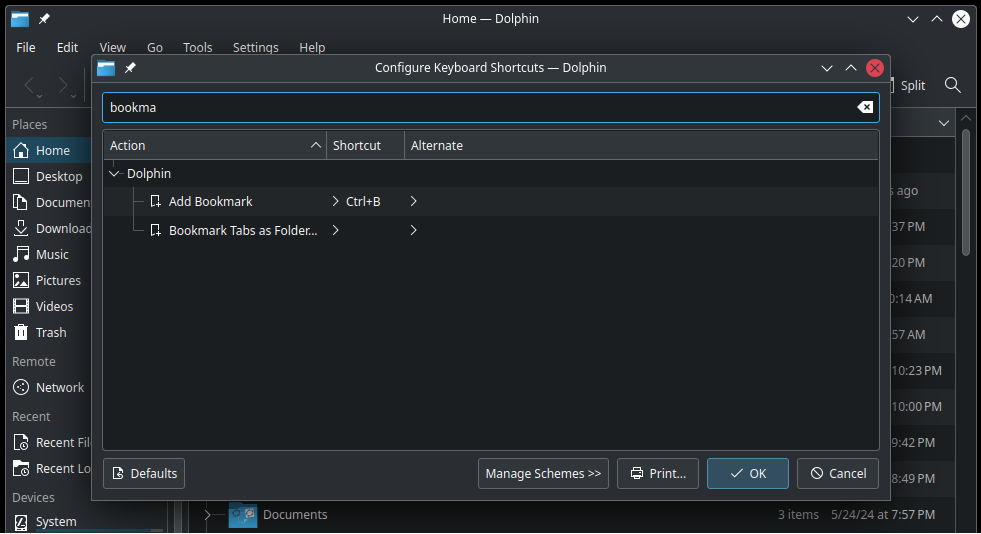This screenshot has width=981, height=534.
Task: Sort by the Alternate column header
Action: [x=641, y=145]
